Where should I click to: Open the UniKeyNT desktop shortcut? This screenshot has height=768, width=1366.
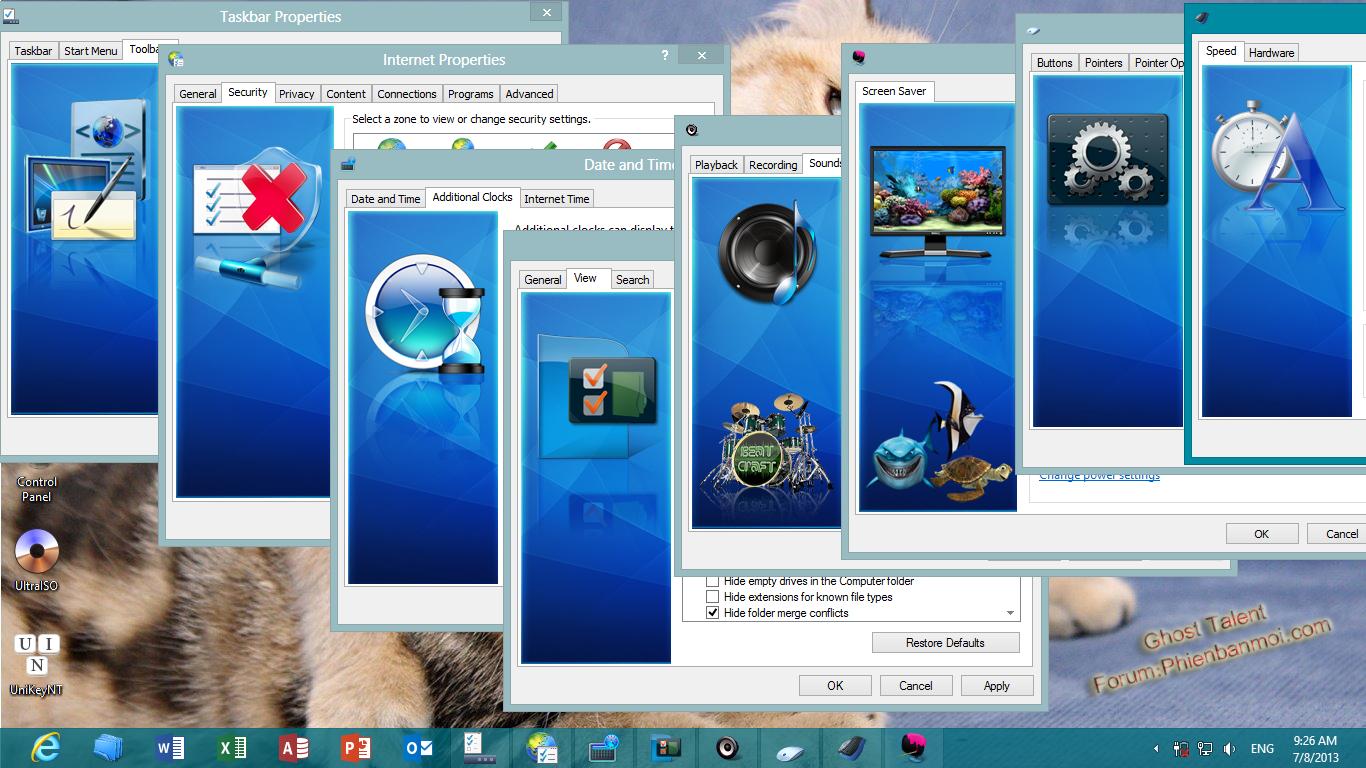point(37,655)
